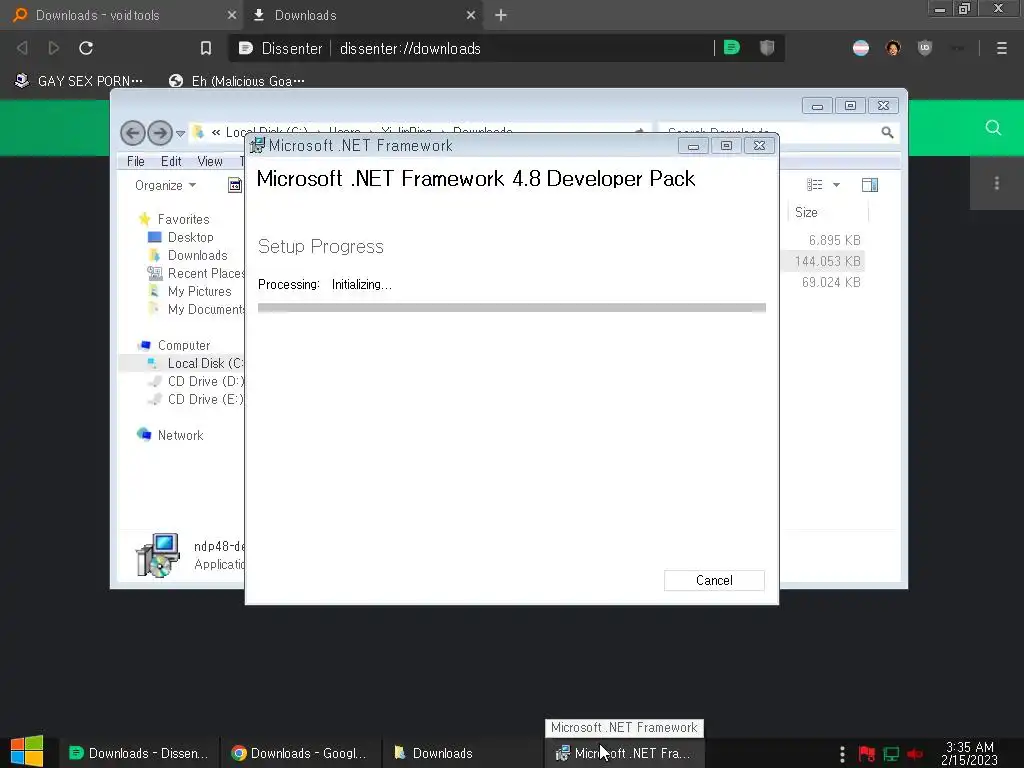Toggle the Explorer preview pane
This screenshot has height=768, width=1024.
click(870, 185)
